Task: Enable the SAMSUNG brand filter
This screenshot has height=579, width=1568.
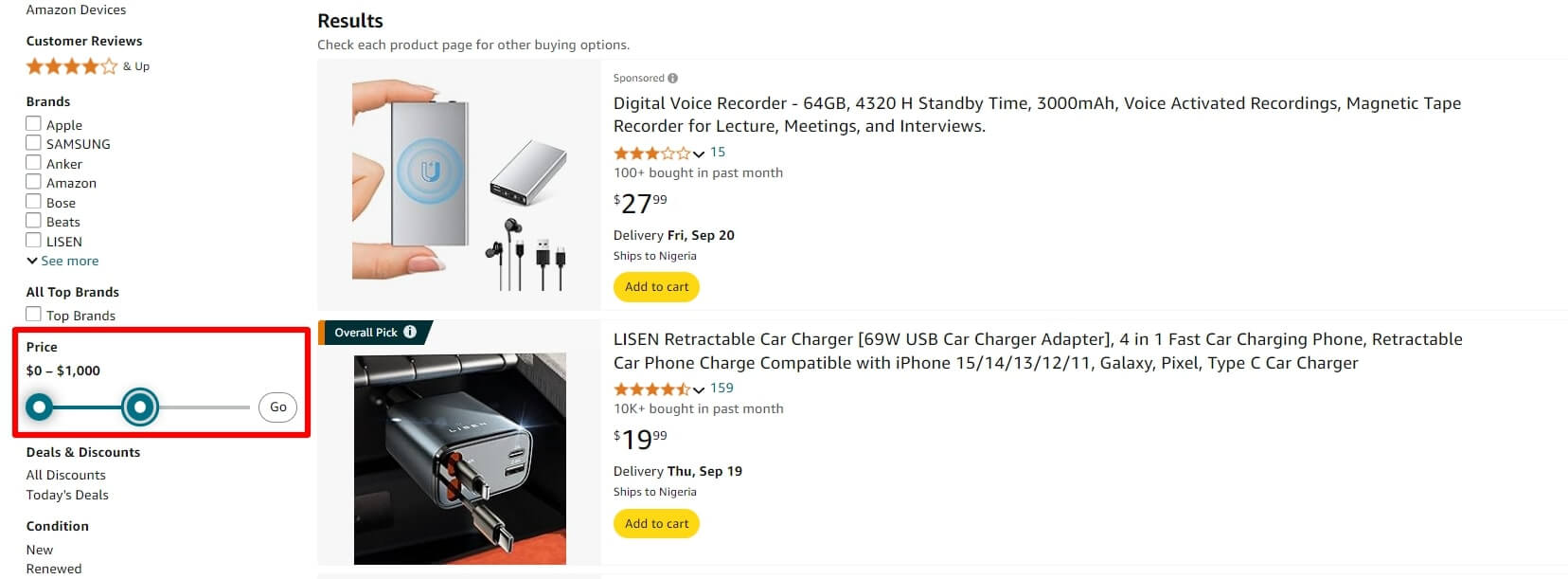Action: pyautogui.click(x=33, y=143)
